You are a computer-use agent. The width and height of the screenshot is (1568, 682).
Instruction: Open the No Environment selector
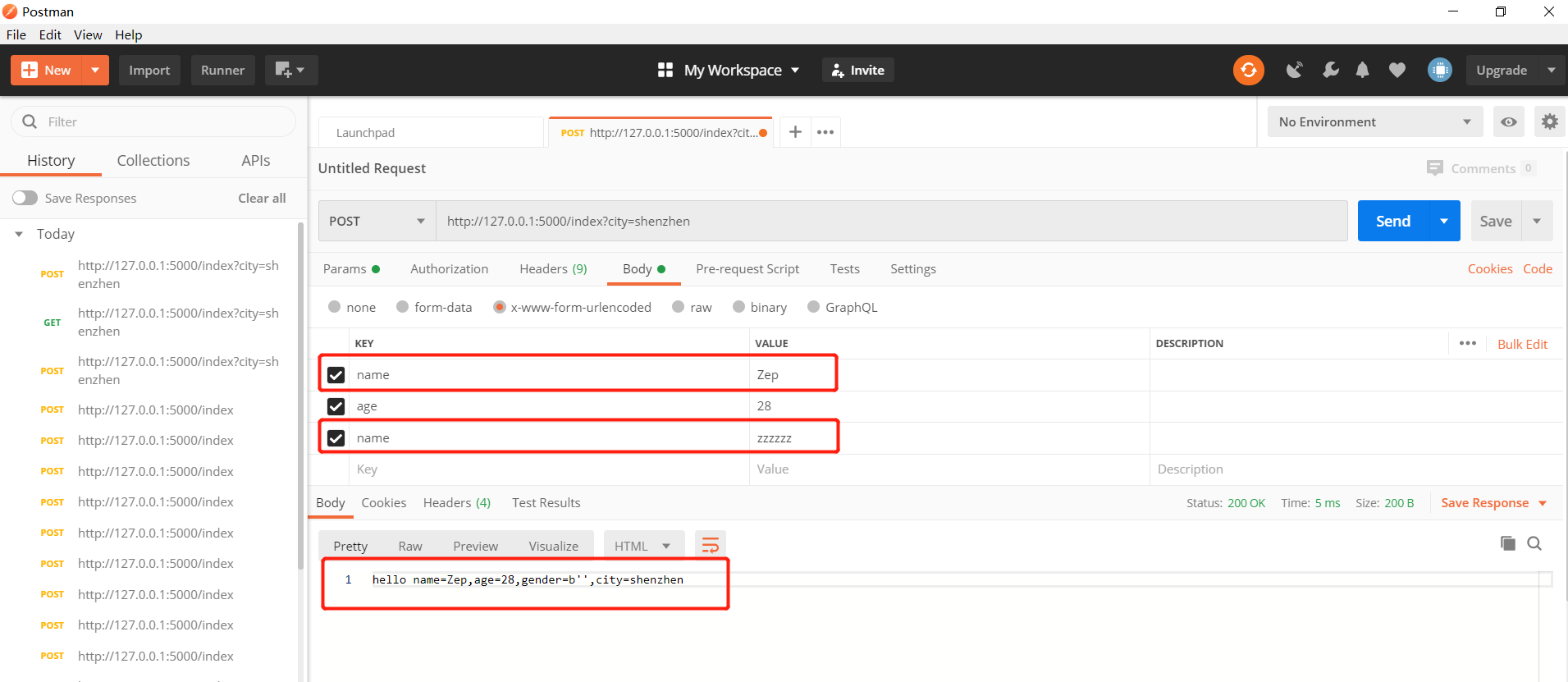coord(1375,121)
